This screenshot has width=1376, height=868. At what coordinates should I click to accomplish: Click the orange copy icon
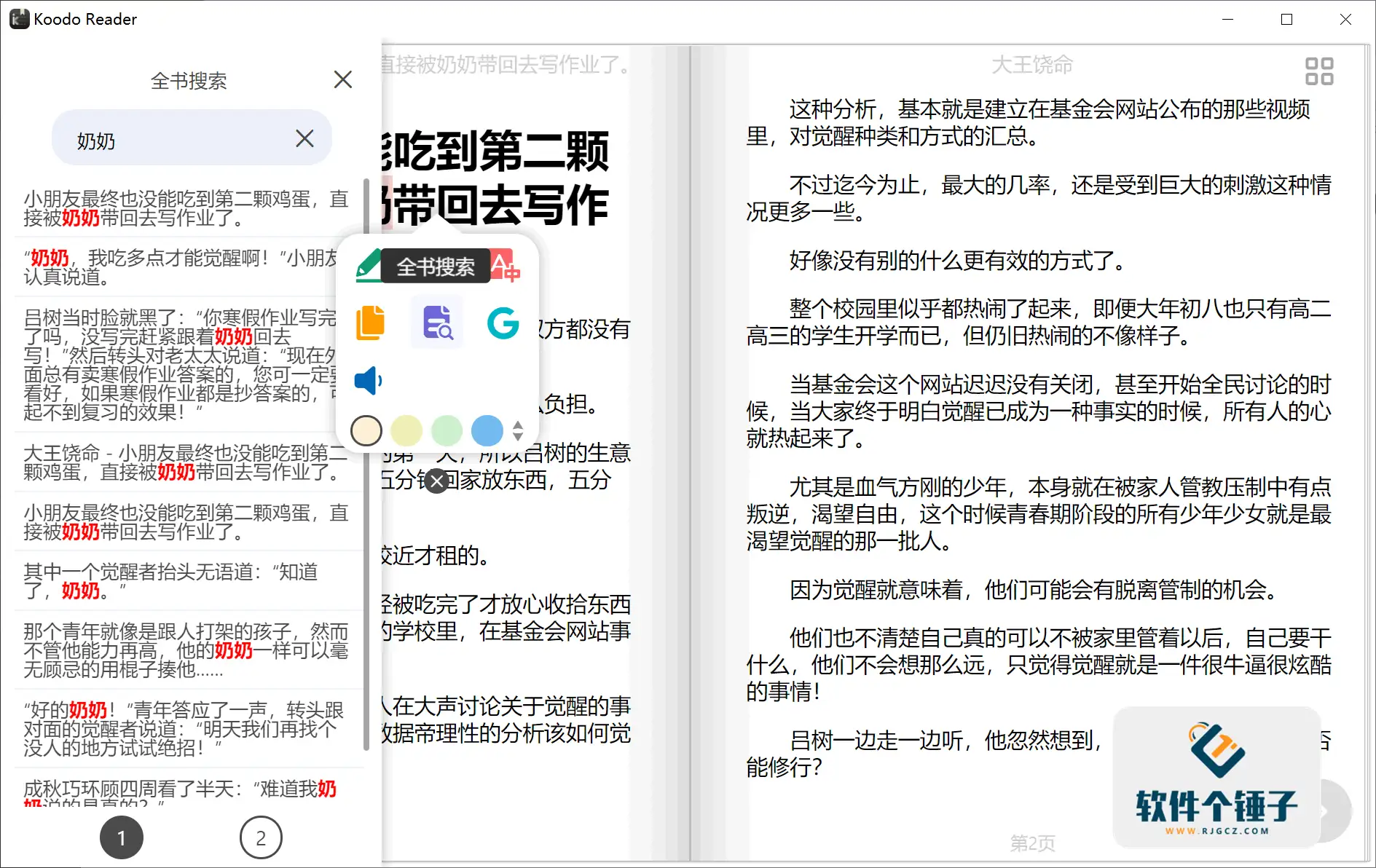tap(370, 323)
